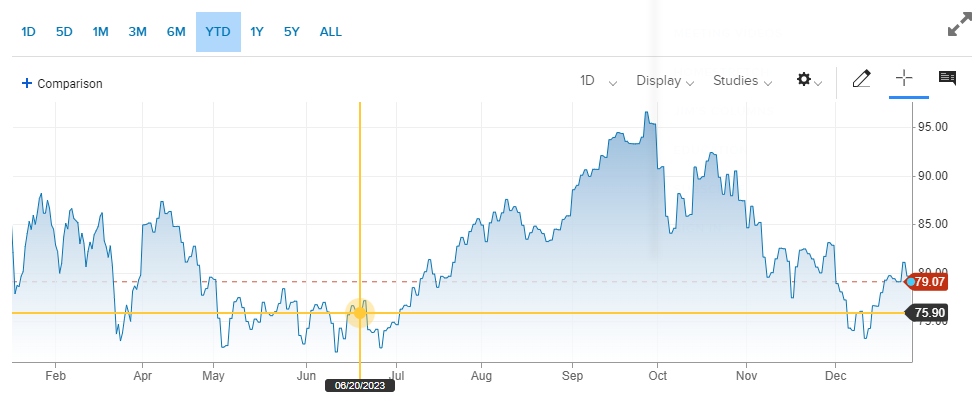The width and height of the screenshot is (979, 404).
Task: Switch to the 5Y time range
Action: click(291, 32)
